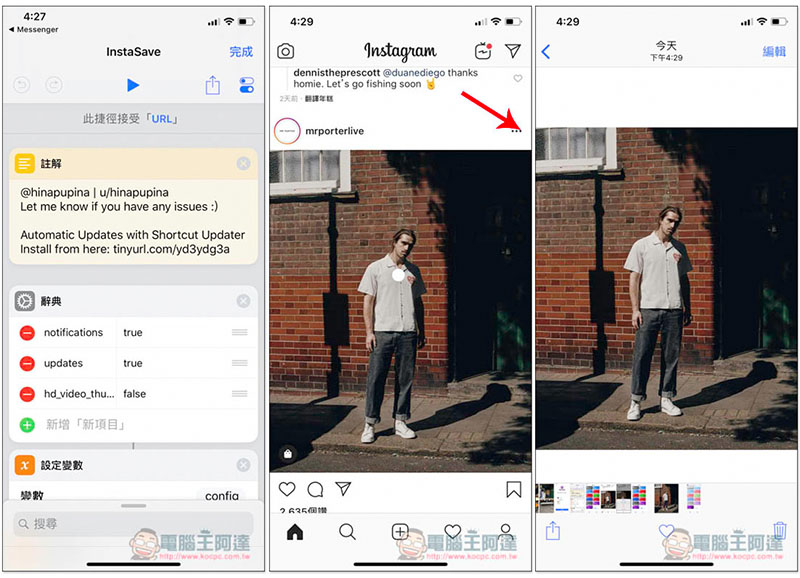Switch to the Instagram Search tab
800x578 pixels.
tap(347, 532)
